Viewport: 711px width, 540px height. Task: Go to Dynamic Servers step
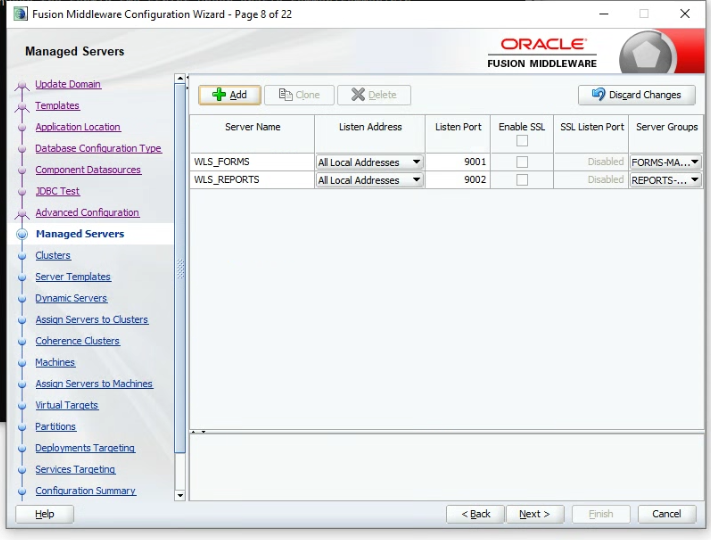pyautogui.click(x=71, y=298)
